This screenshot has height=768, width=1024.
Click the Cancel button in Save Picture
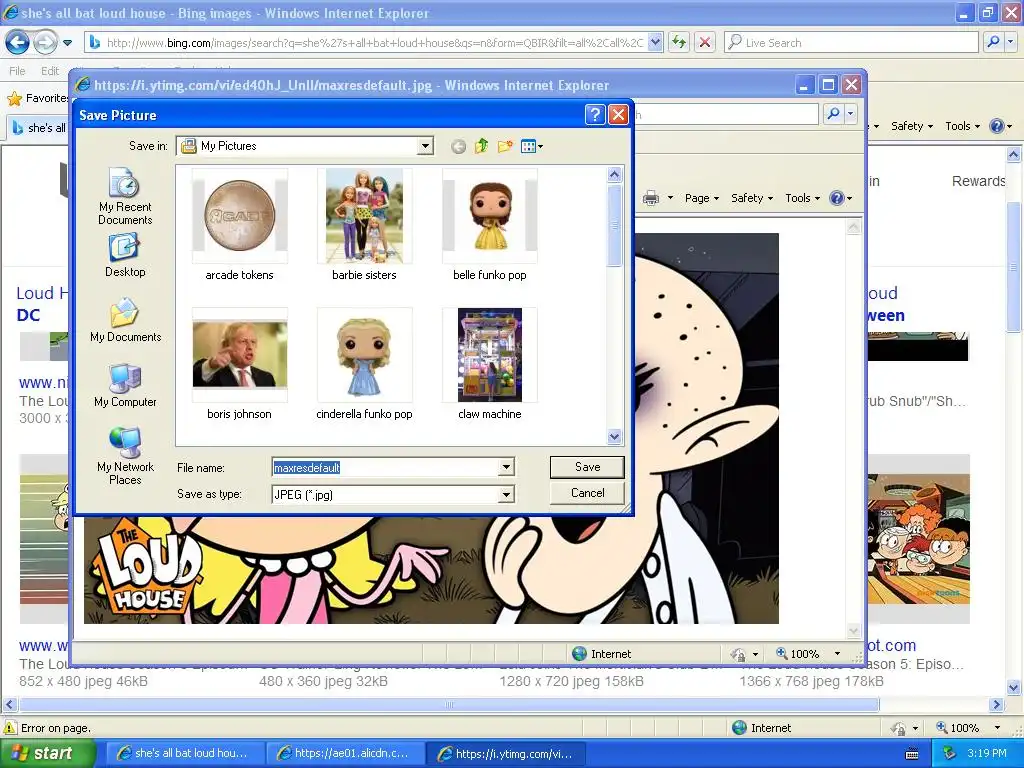point(587,493)
